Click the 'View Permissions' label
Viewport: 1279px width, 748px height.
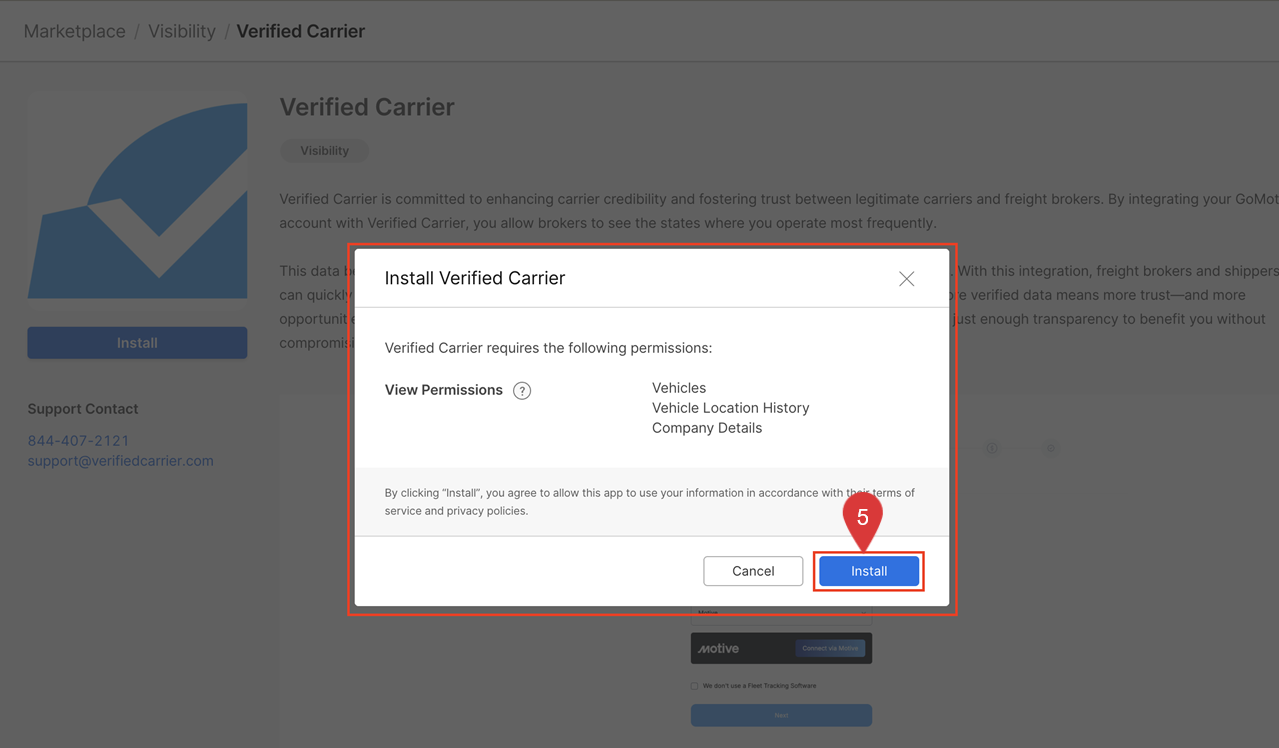444,390
